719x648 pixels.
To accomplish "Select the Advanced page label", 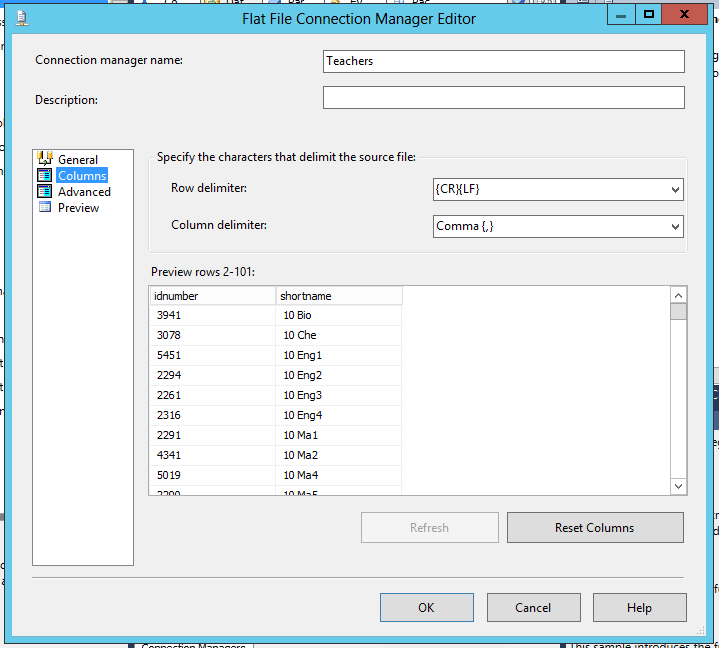I will [x=84, y=192].
